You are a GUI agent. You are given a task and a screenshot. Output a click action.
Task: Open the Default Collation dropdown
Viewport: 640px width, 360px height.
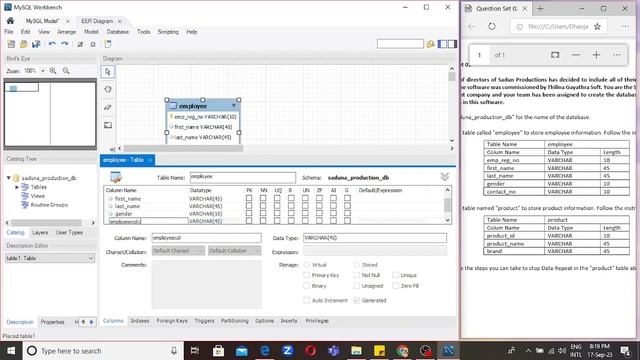tap(234, 251)
